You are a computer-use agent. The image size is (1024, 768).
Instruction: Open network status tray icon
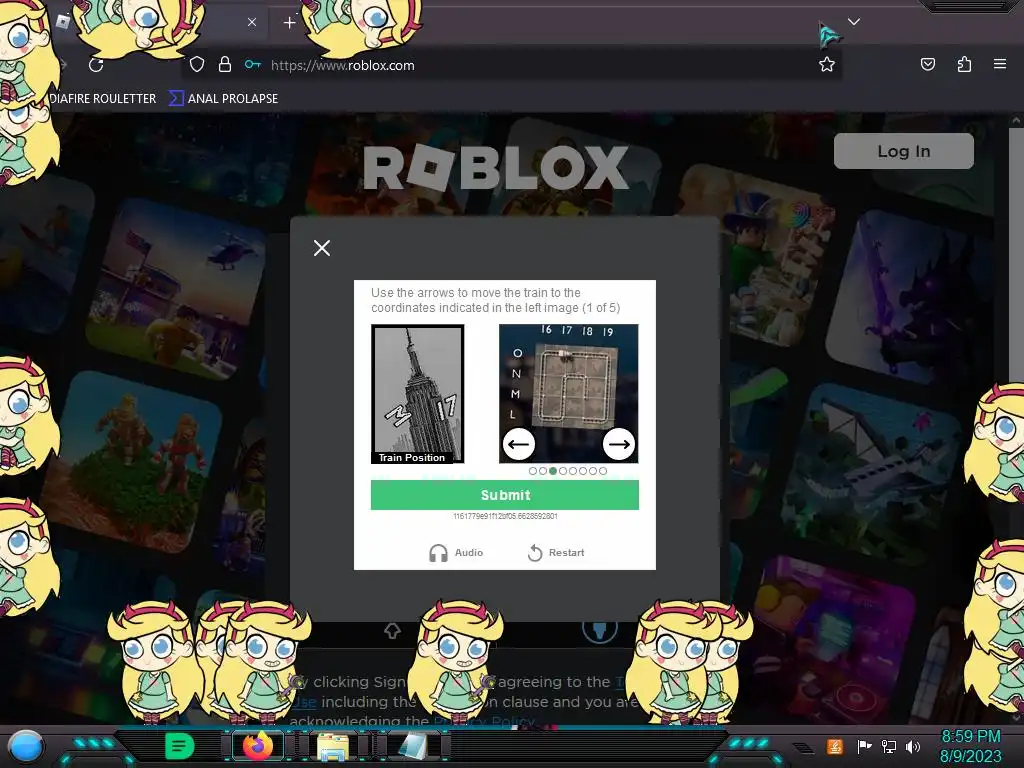click(x=889, y=746)
